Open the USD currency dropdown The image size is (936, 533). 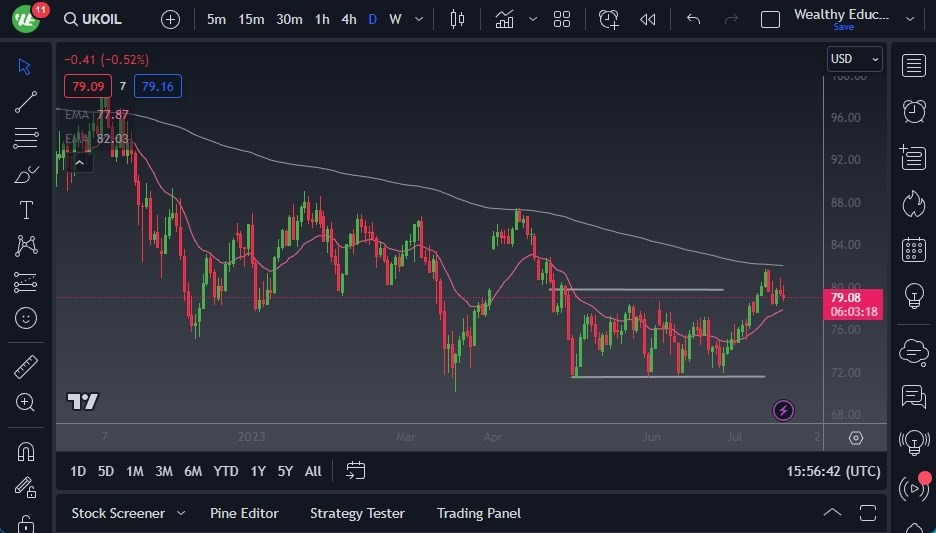pos(855,59)
